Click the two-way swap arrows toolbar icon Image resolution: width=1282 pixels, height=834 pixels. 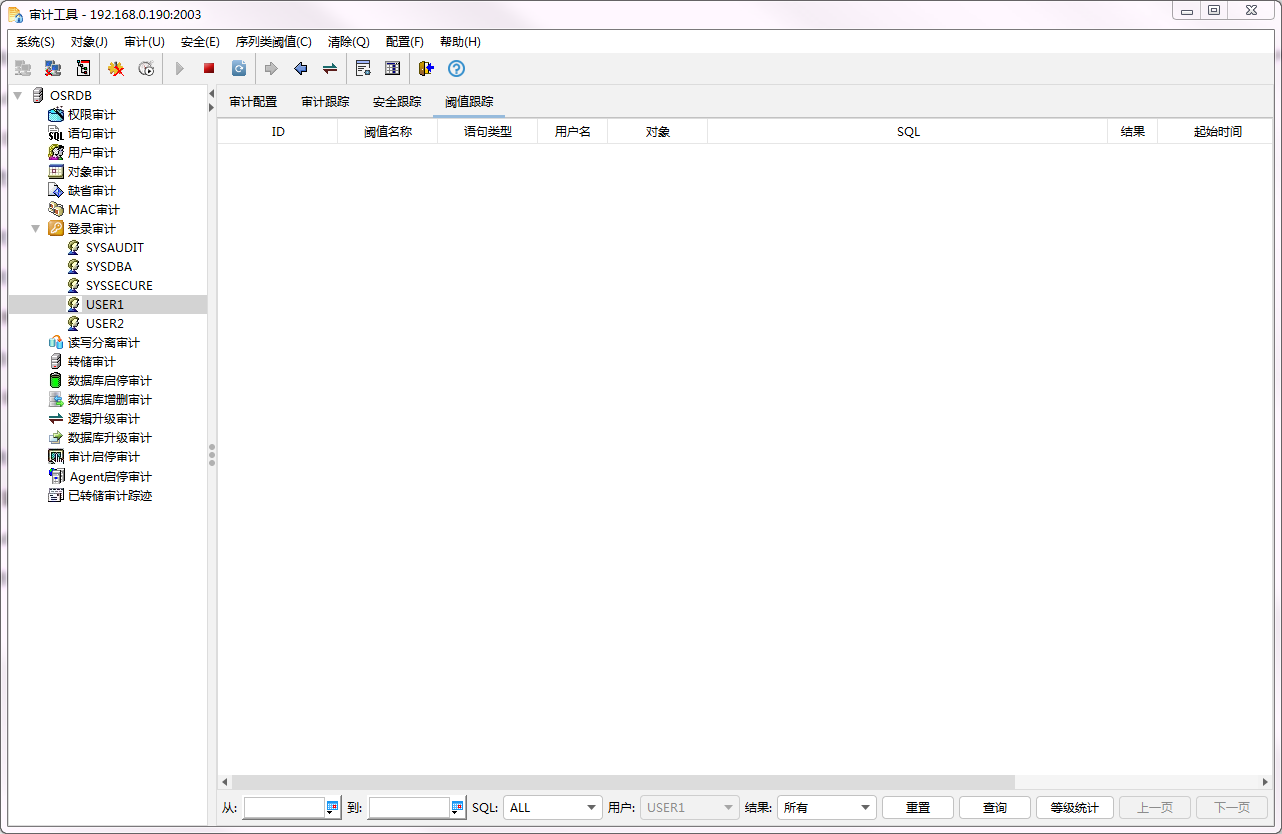tap(330, 68)
